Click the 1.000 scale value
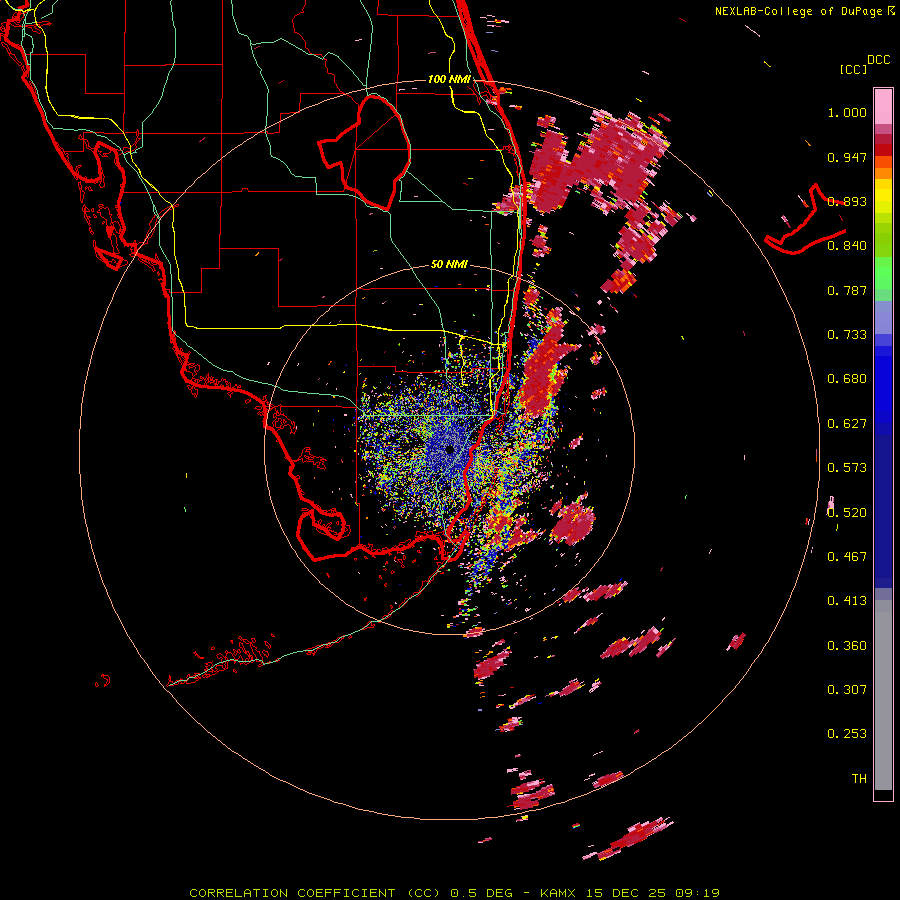This screenshot has width=900, height=900. coord(847,112)
